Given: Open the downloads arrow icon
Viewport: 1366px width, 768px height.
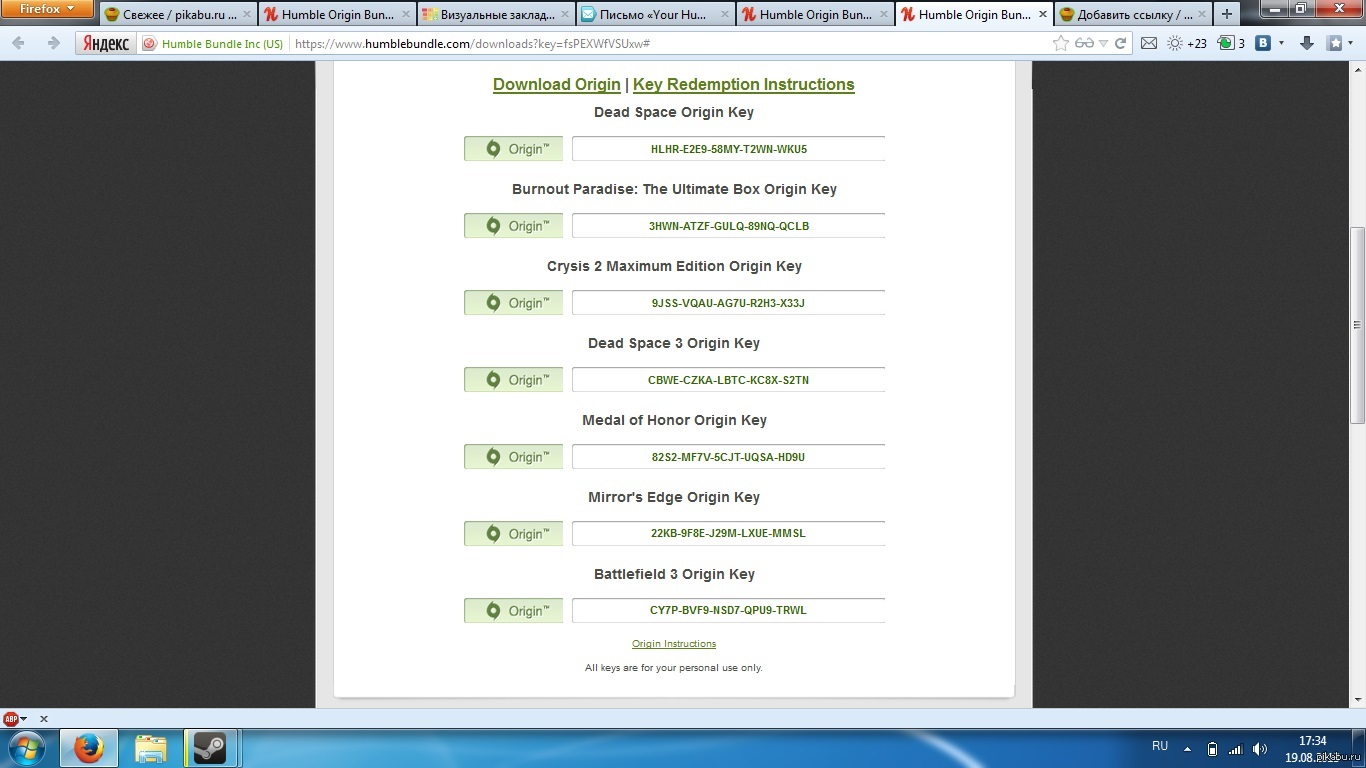Looking at the screenshot, I should click(x=1307, y=44).
